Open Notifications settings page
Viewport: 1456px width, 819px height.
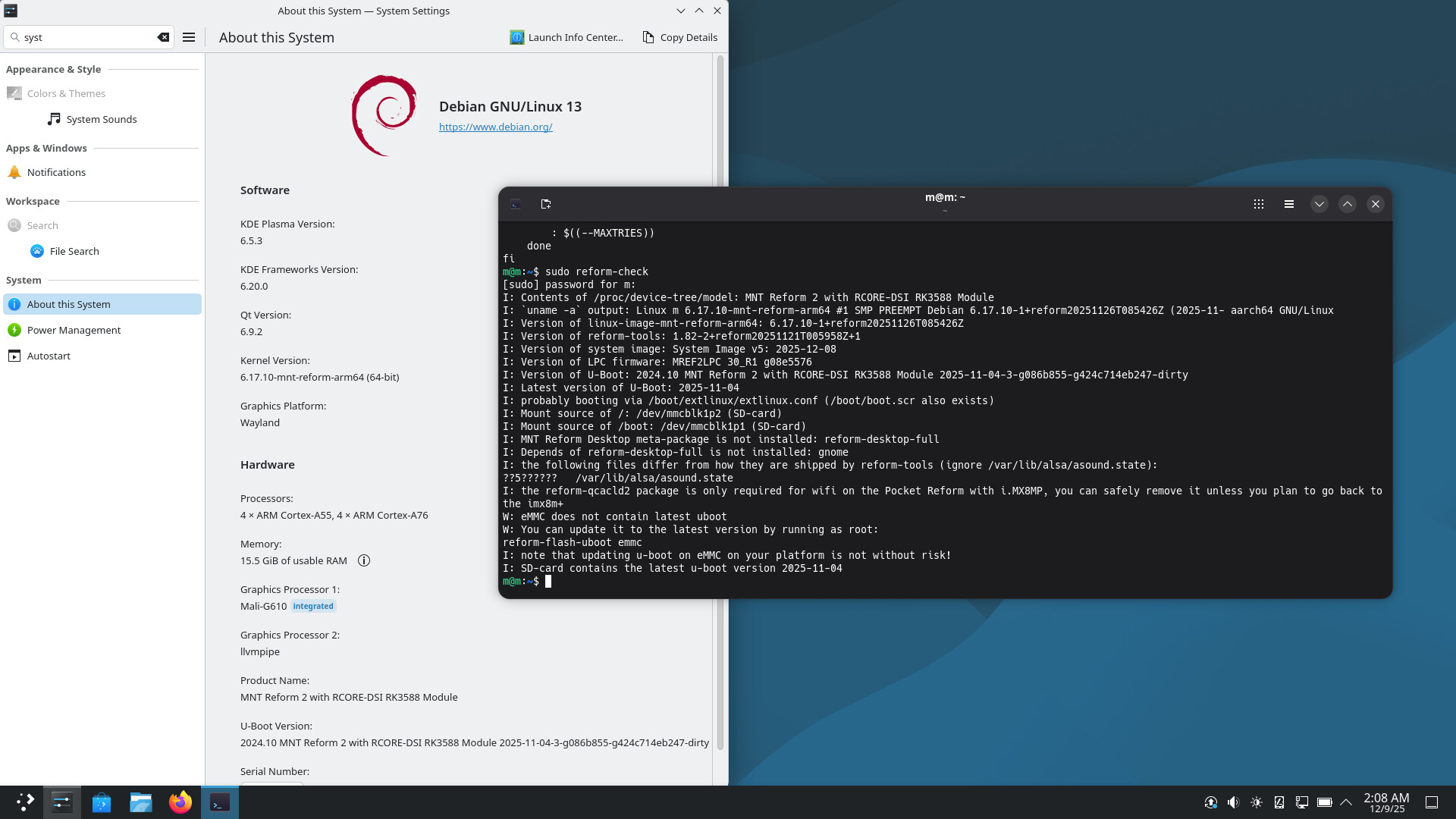tap(56, 172)
